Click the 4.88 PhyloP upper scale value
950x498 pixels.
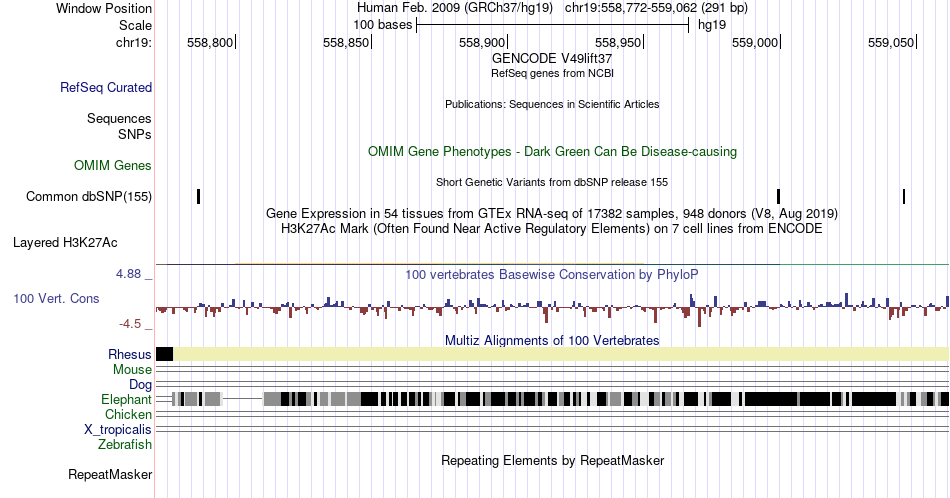pyautogui.click(x=128, y=274)
